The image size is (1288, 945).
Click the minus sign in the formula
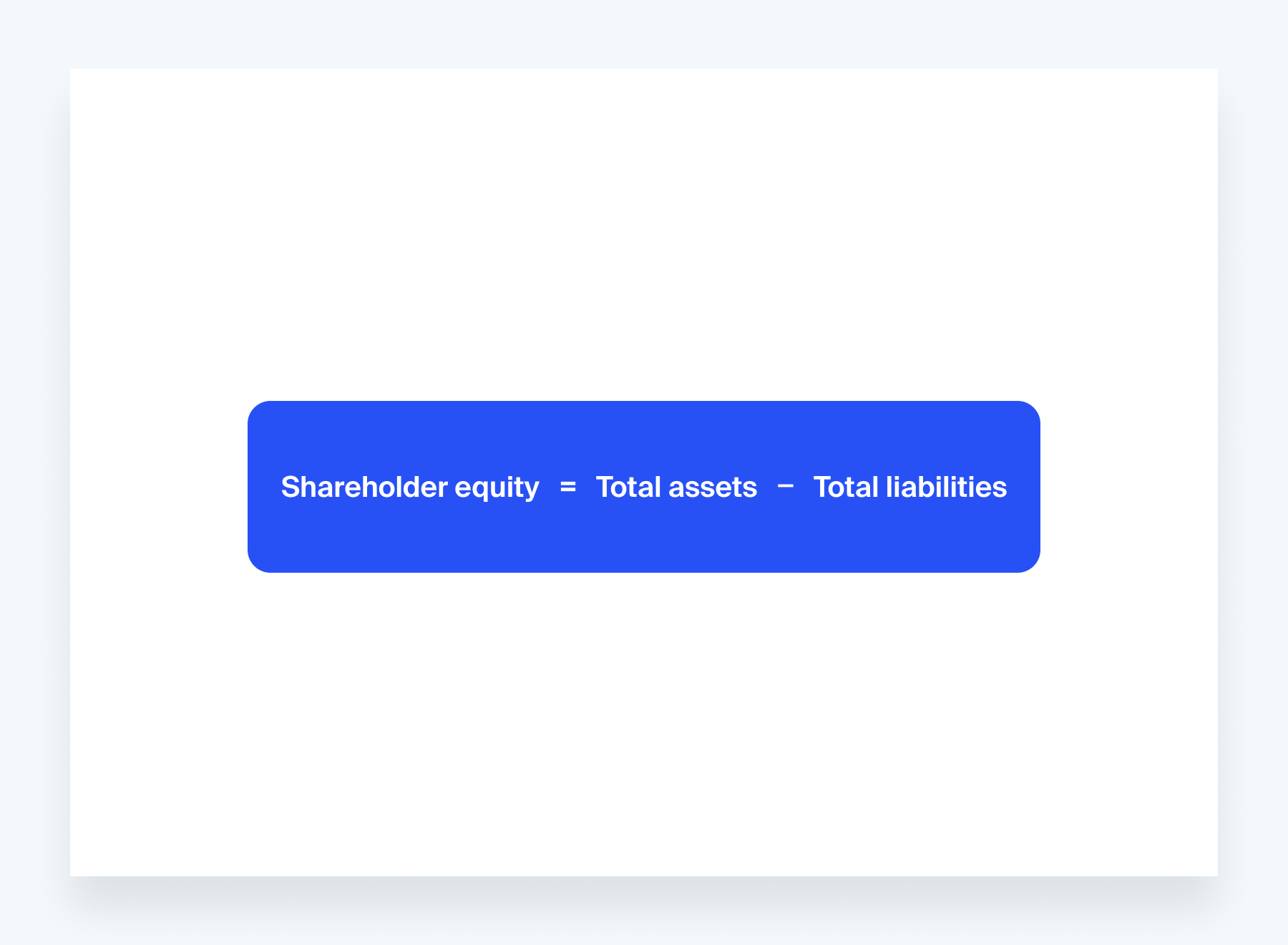click(785, 486)
